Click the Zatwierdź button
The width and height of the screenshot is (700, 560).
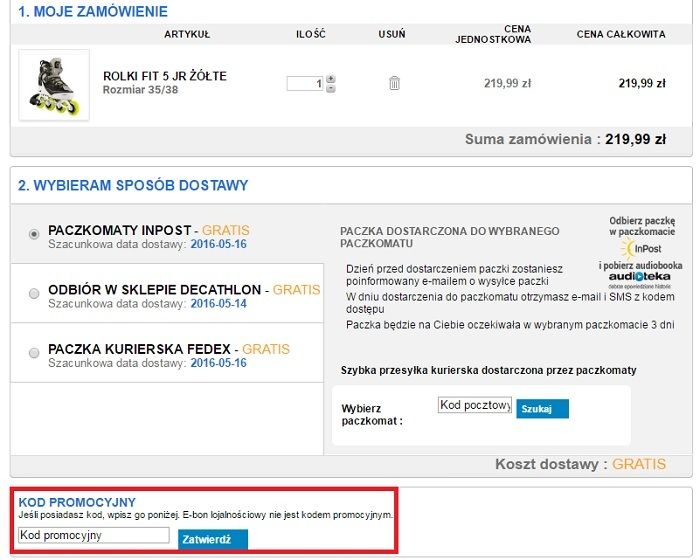212,539
